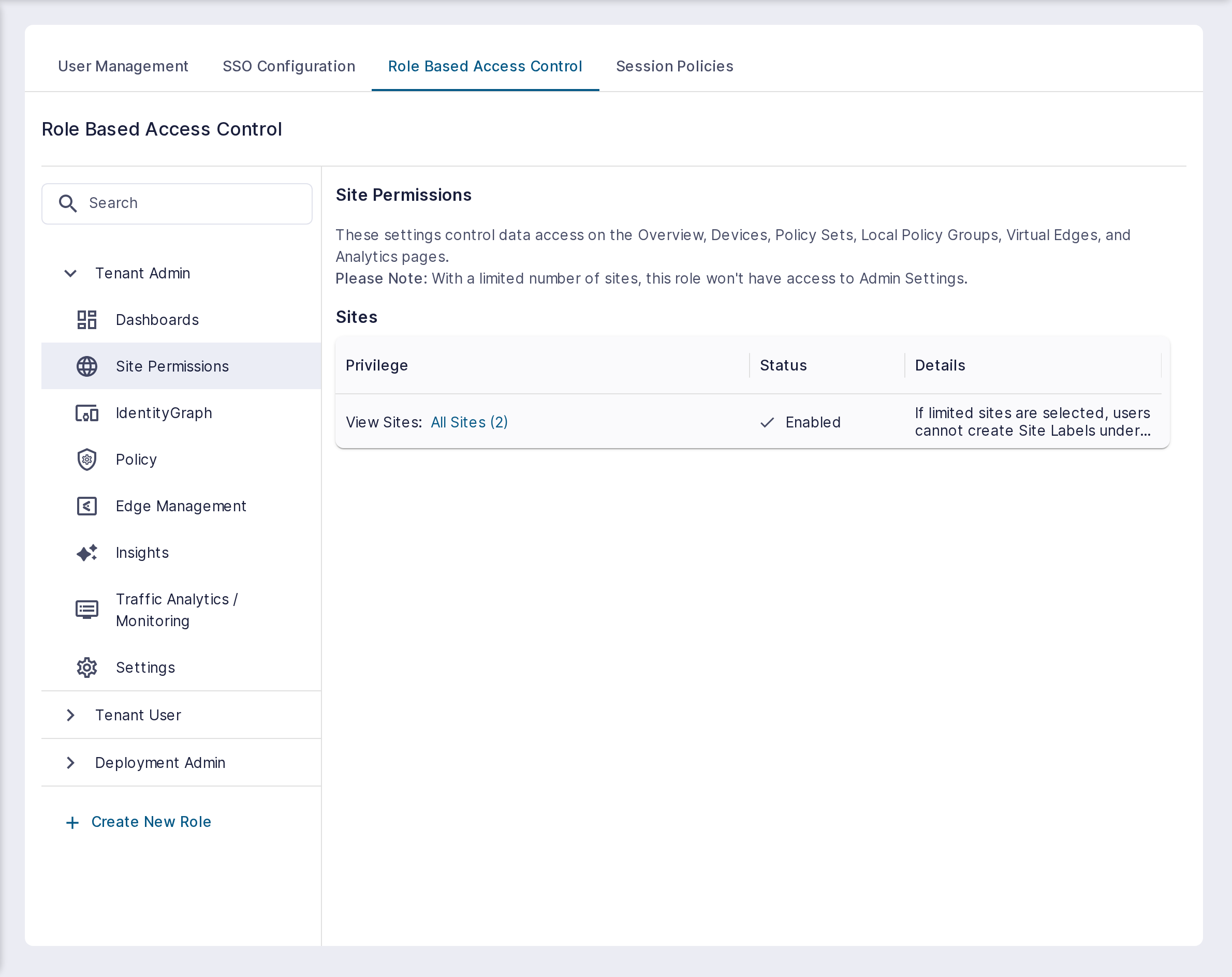Collapse the Tenant Admin role
1232x977 pixels.
(x=70, y=273)
